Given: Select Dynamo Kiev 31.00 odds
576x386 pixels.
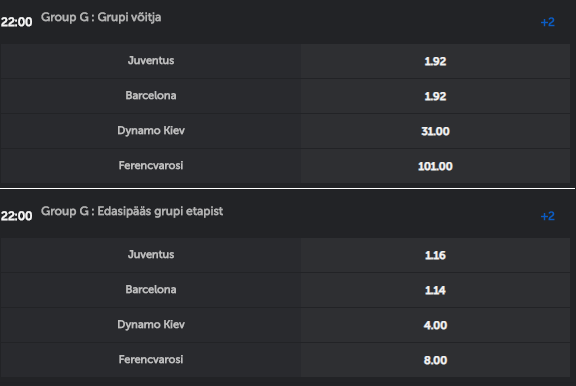Looking at the screenshot, I should (x=435, y=131).
